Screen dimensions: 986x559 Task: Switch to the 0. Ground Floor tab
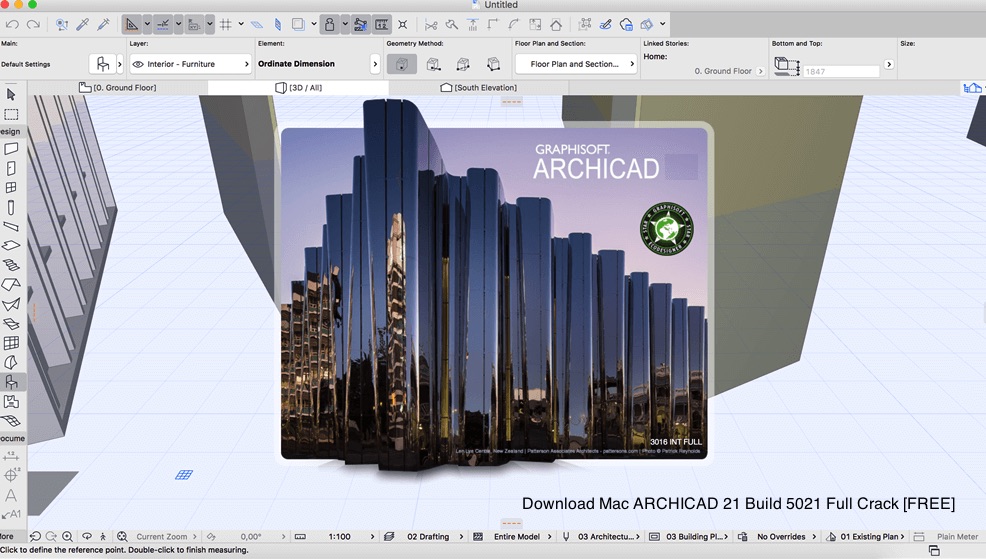tap(118, 87)
